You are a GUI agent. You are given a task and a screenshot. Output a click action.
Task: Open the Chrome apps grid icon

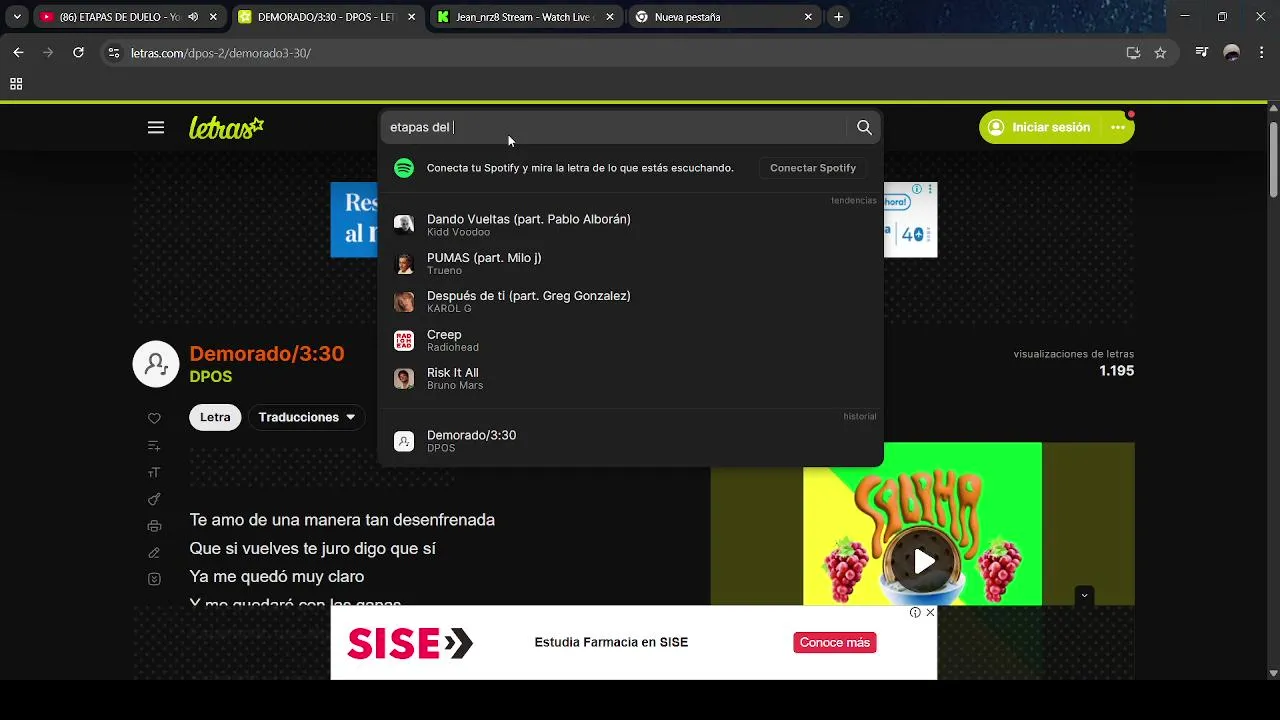[16, 84]
